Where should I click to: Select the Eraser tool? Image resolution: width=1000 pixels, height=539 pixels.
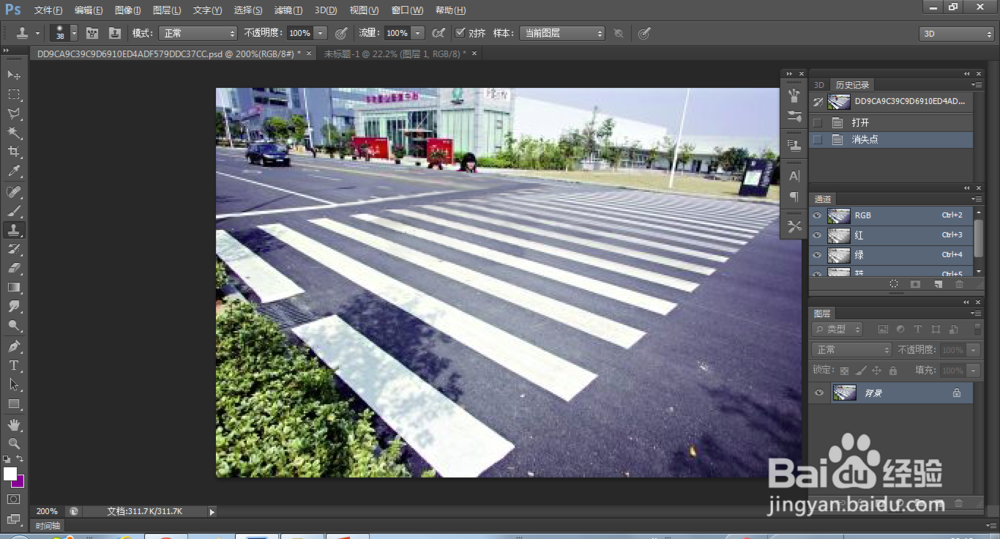point(13,269)
